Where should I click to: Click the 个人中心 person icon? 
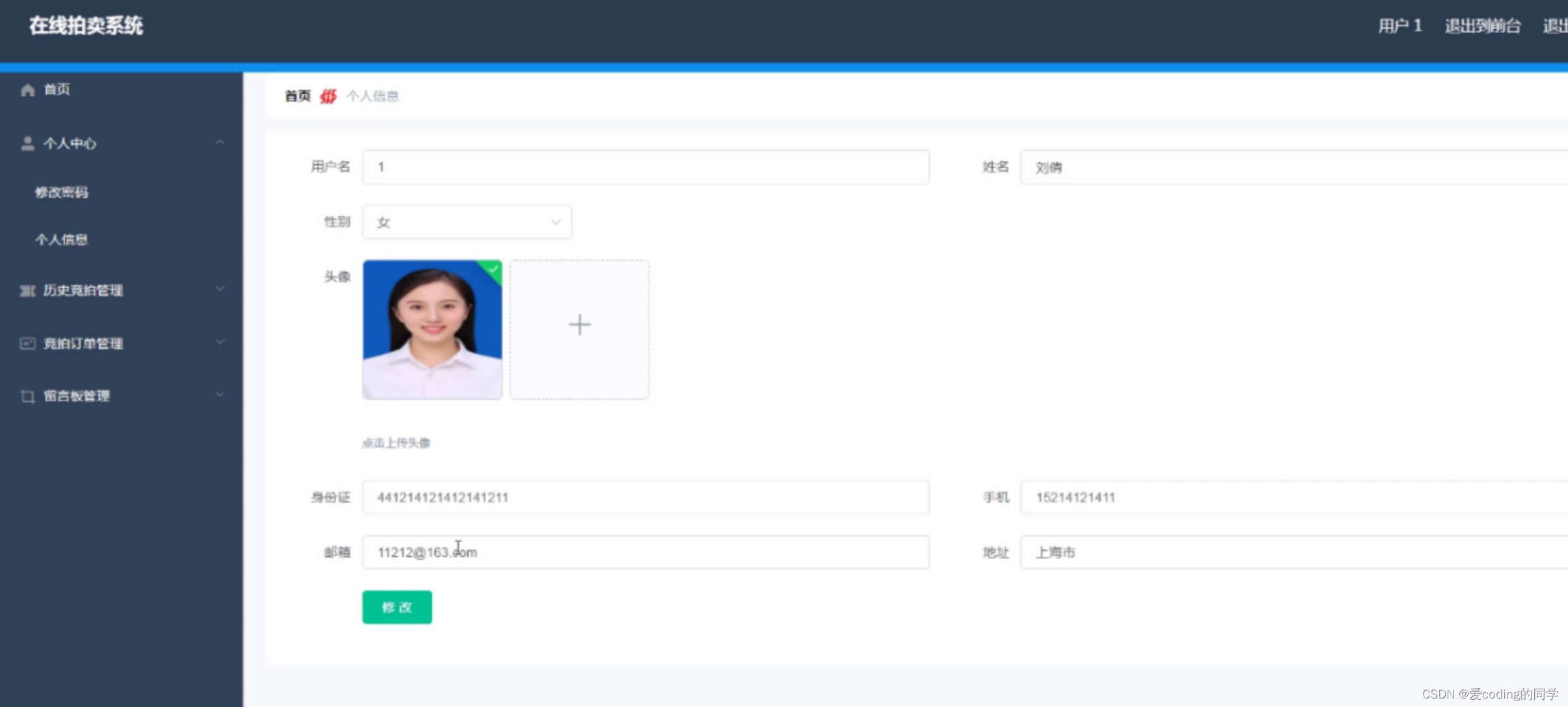point(27,143)
